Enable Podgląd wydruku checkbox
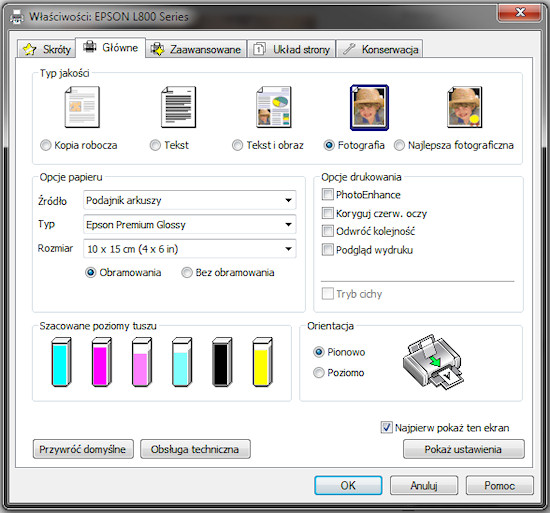550x513 pixels. pos(328,250)
